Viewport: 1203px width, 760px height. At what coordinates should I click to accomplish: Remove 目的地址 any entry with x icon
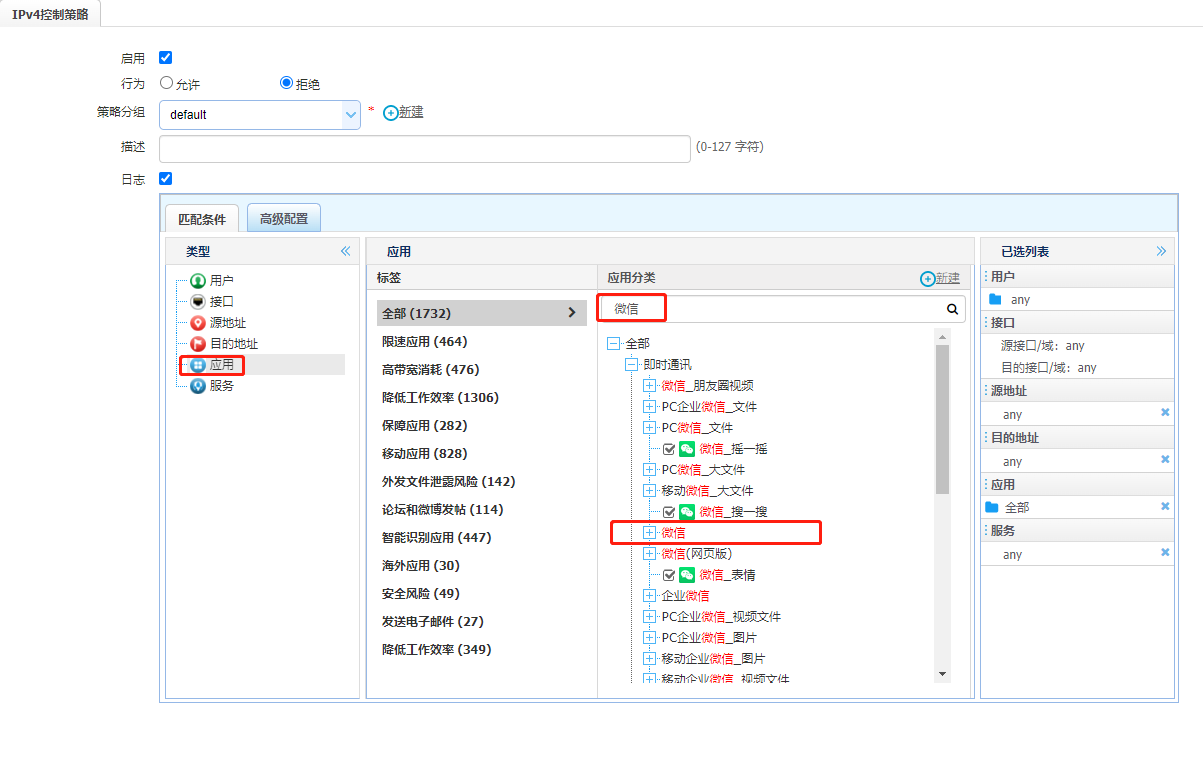pyautogui.click(x=1165, y=459)
